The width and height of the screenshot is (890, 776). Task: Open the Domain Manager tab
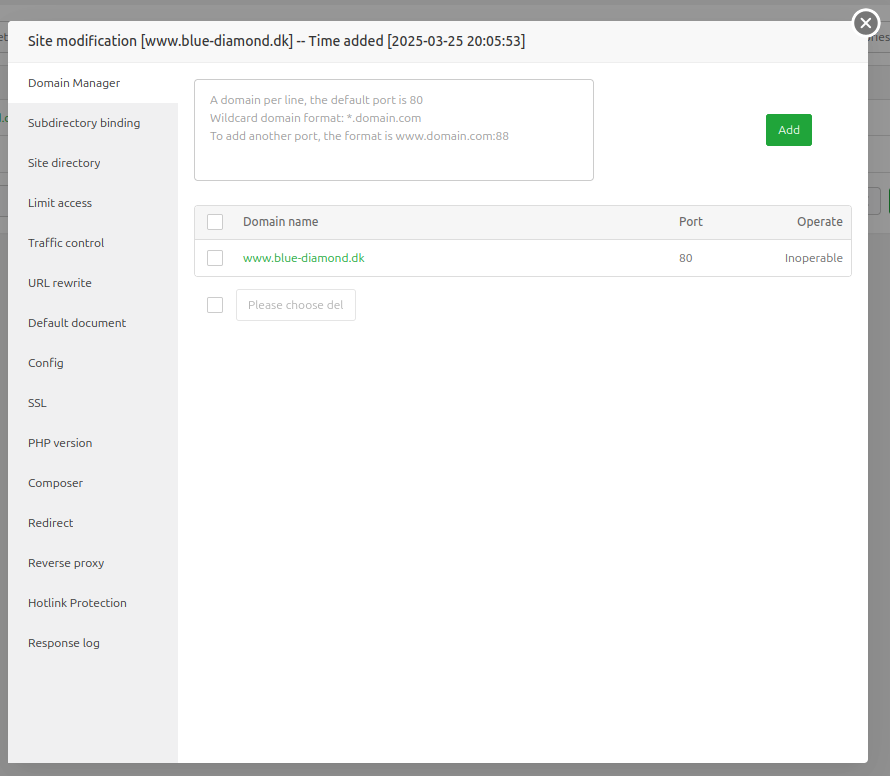93,83
